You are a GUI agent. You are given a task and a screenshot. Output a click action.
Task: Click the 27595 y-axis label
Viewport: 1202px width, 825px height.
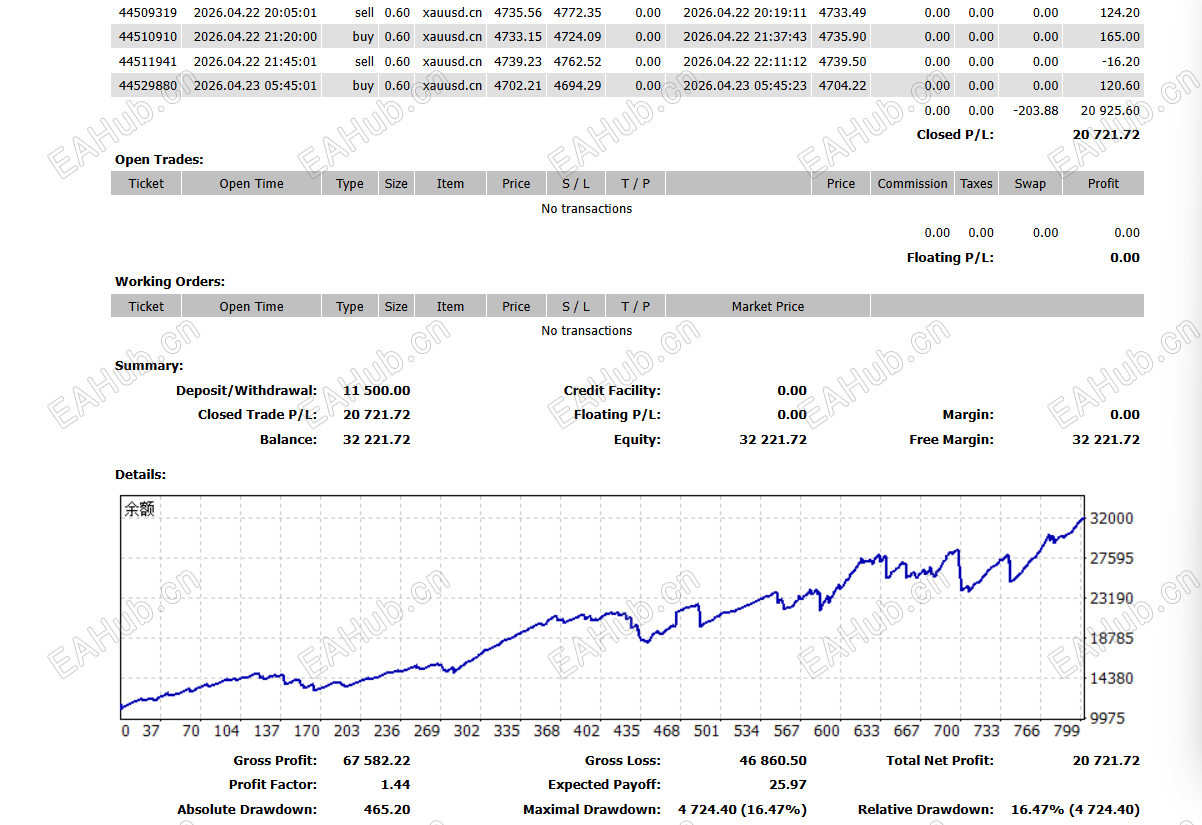coord(1111,558)
